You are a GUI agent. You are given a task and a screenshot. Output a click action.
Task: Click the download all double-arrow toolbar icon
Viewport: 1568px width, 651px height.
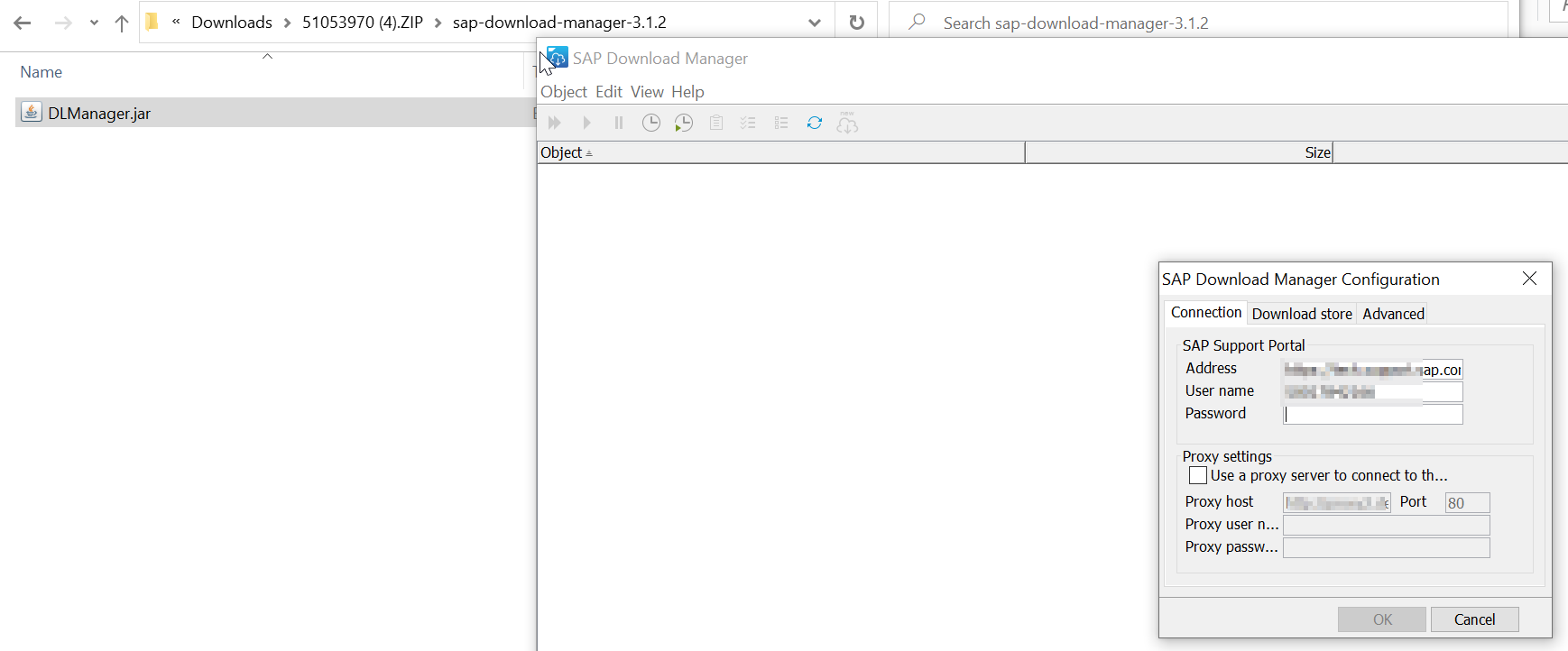click(555, 123)
